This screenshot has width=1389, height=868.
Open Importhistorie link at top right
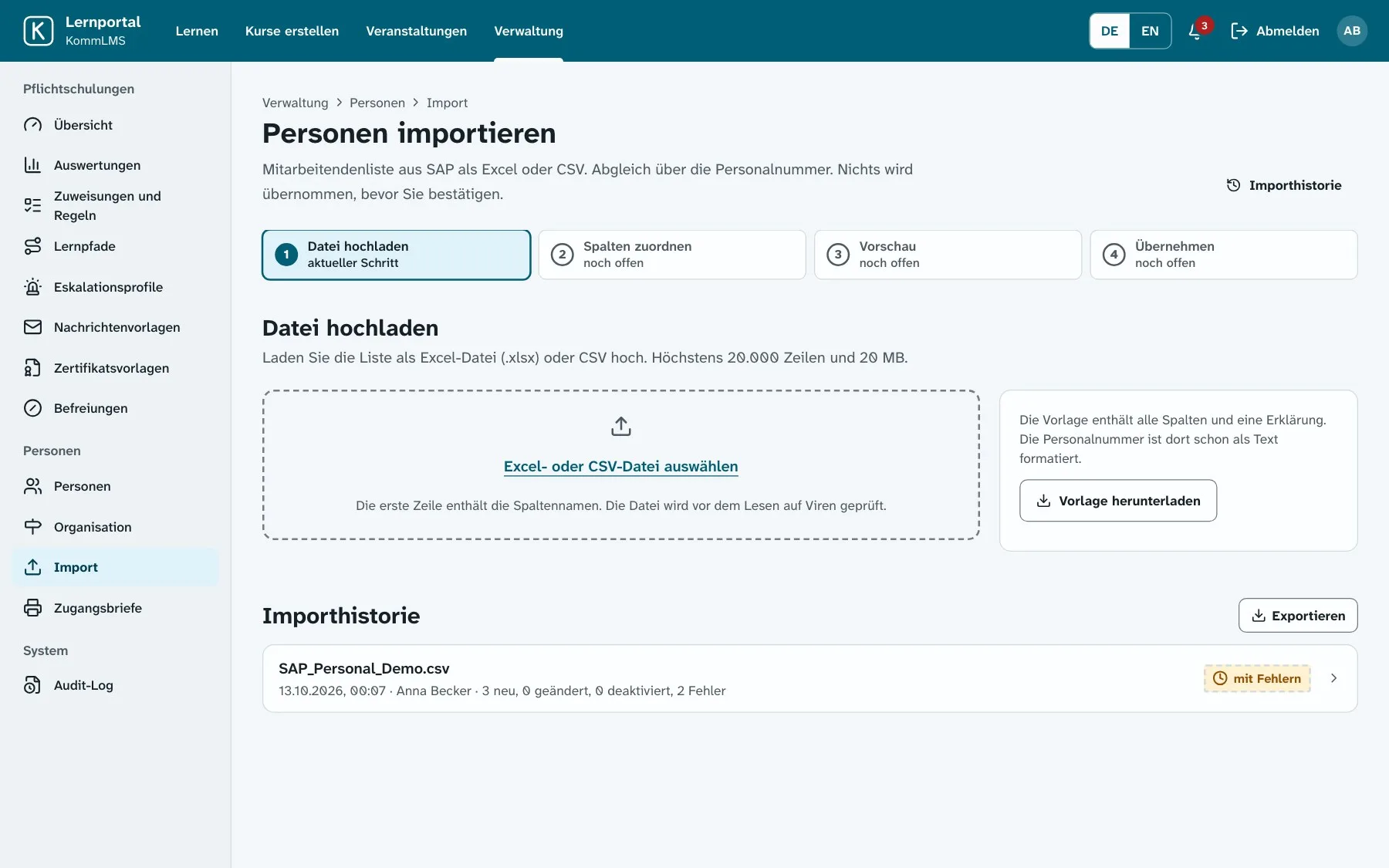pyautogui.click(x=1284, y=185)
